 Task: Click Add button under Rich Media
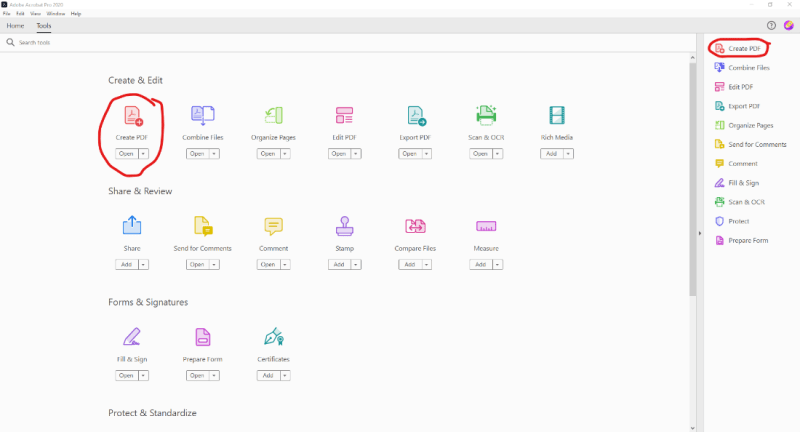point(552,154)
